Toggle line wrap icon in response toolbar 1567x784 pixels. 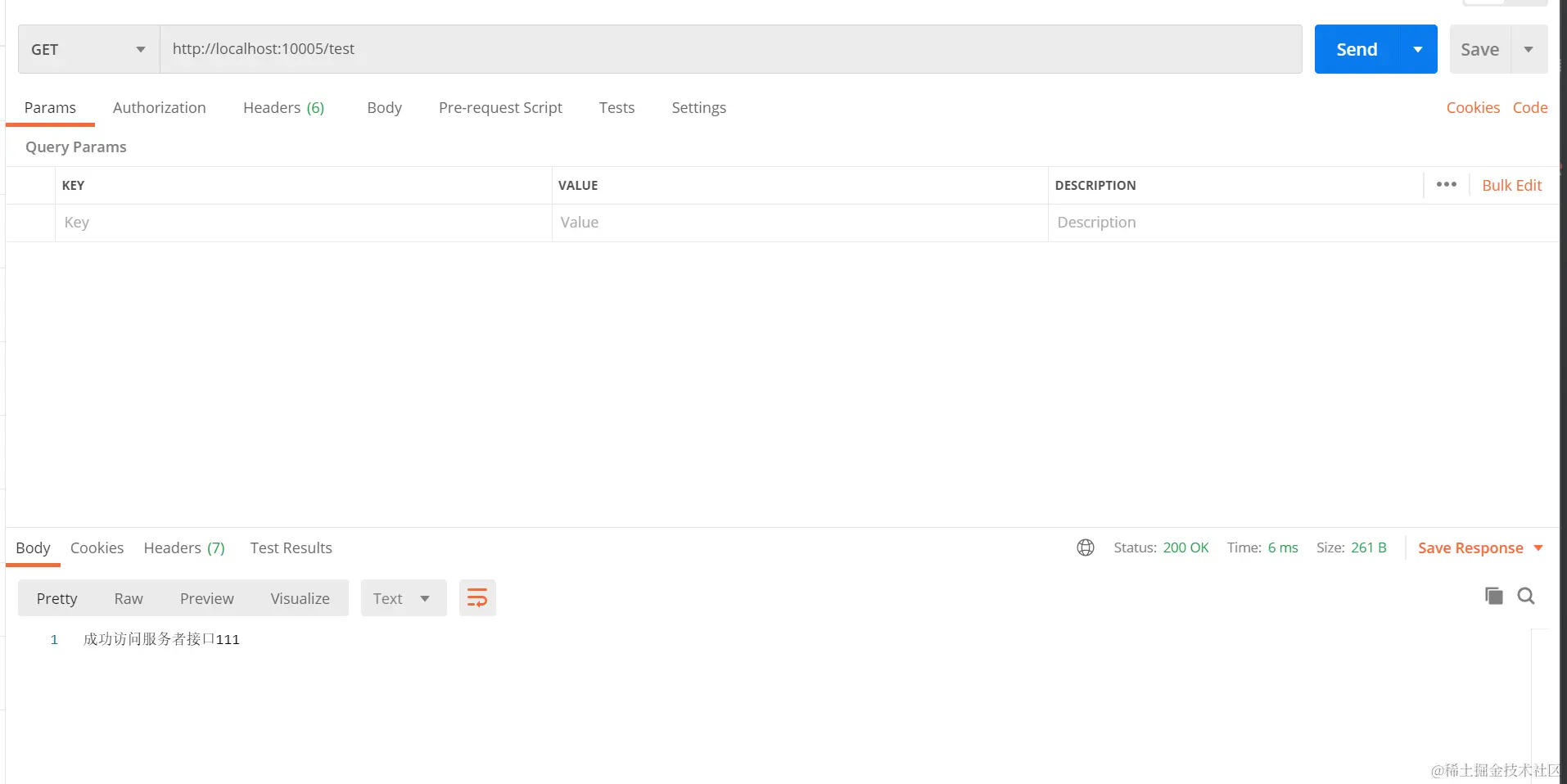tap(477, 598)
